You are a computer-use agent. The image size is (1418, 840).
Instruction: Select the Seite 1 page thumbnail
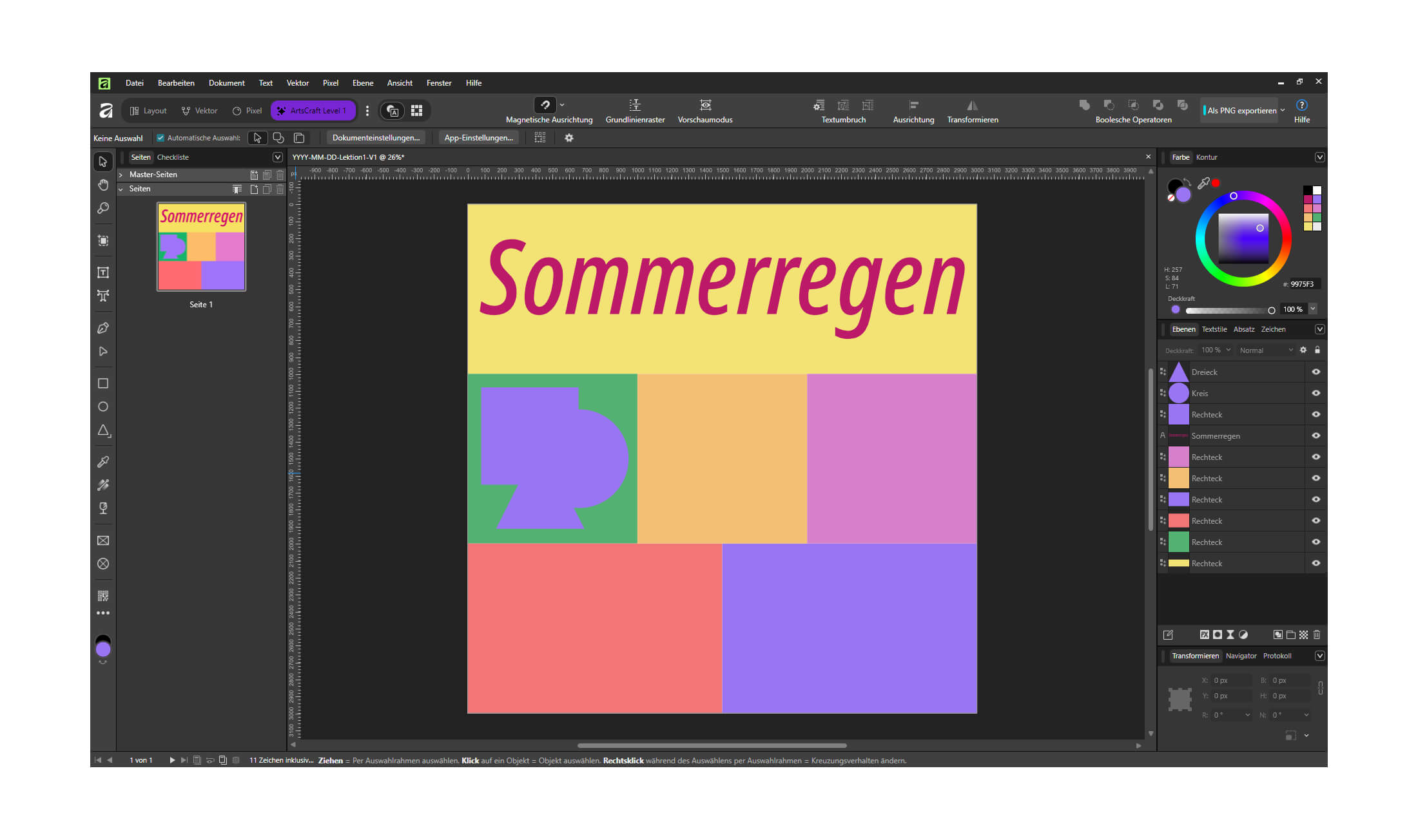click(201, 247)
